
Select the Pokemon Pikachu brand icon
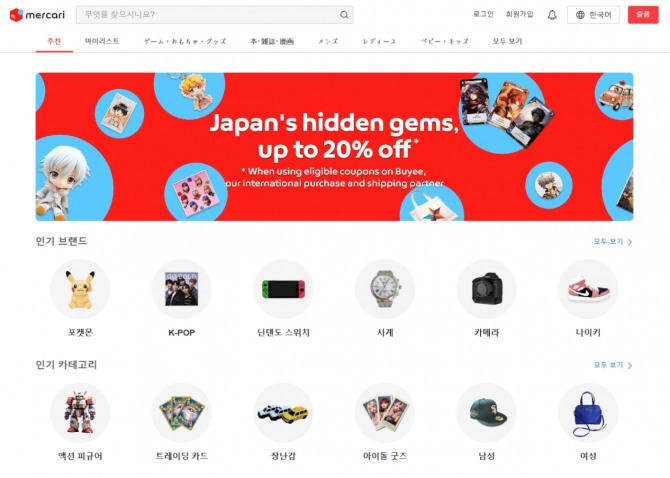coord(80,289)
